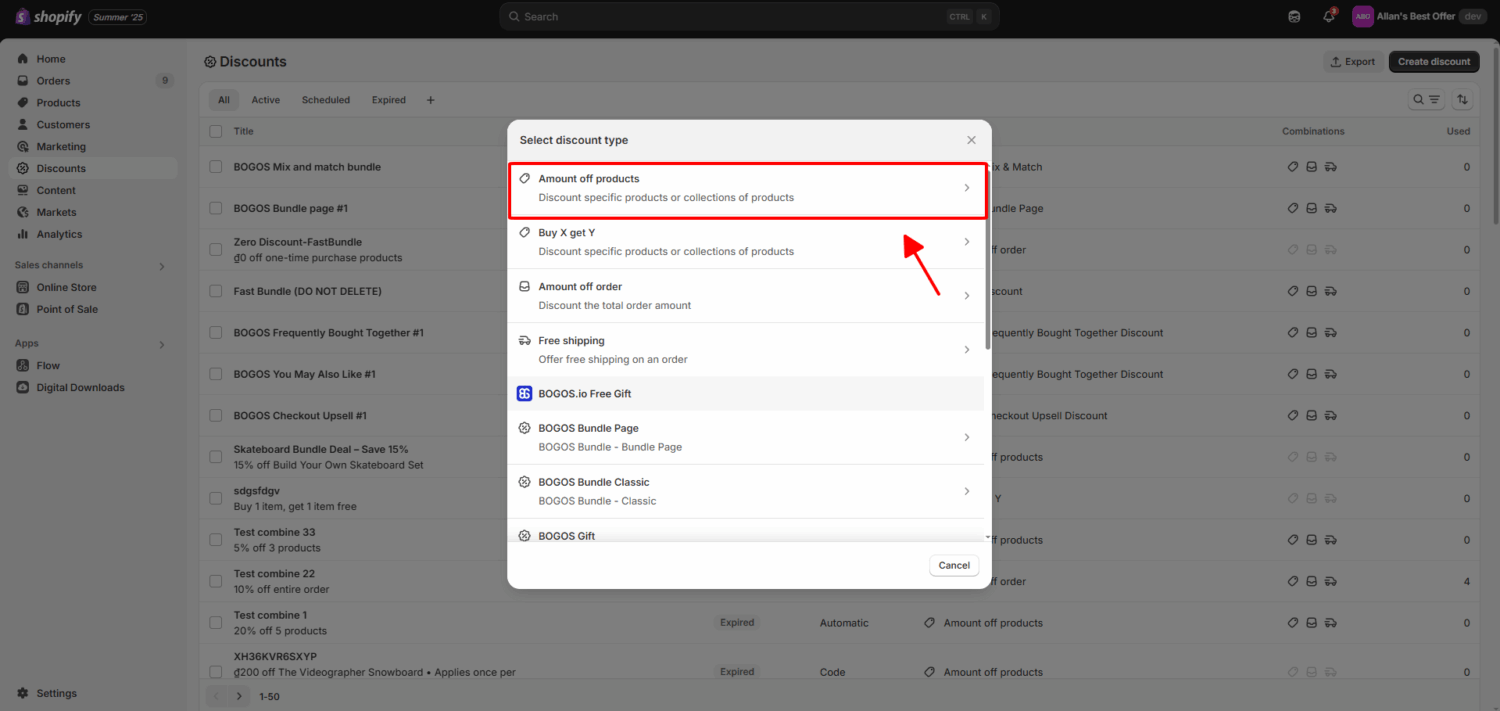Switch to the Expired tab
Screen dimensions: 1500x711
click(389, 100)
